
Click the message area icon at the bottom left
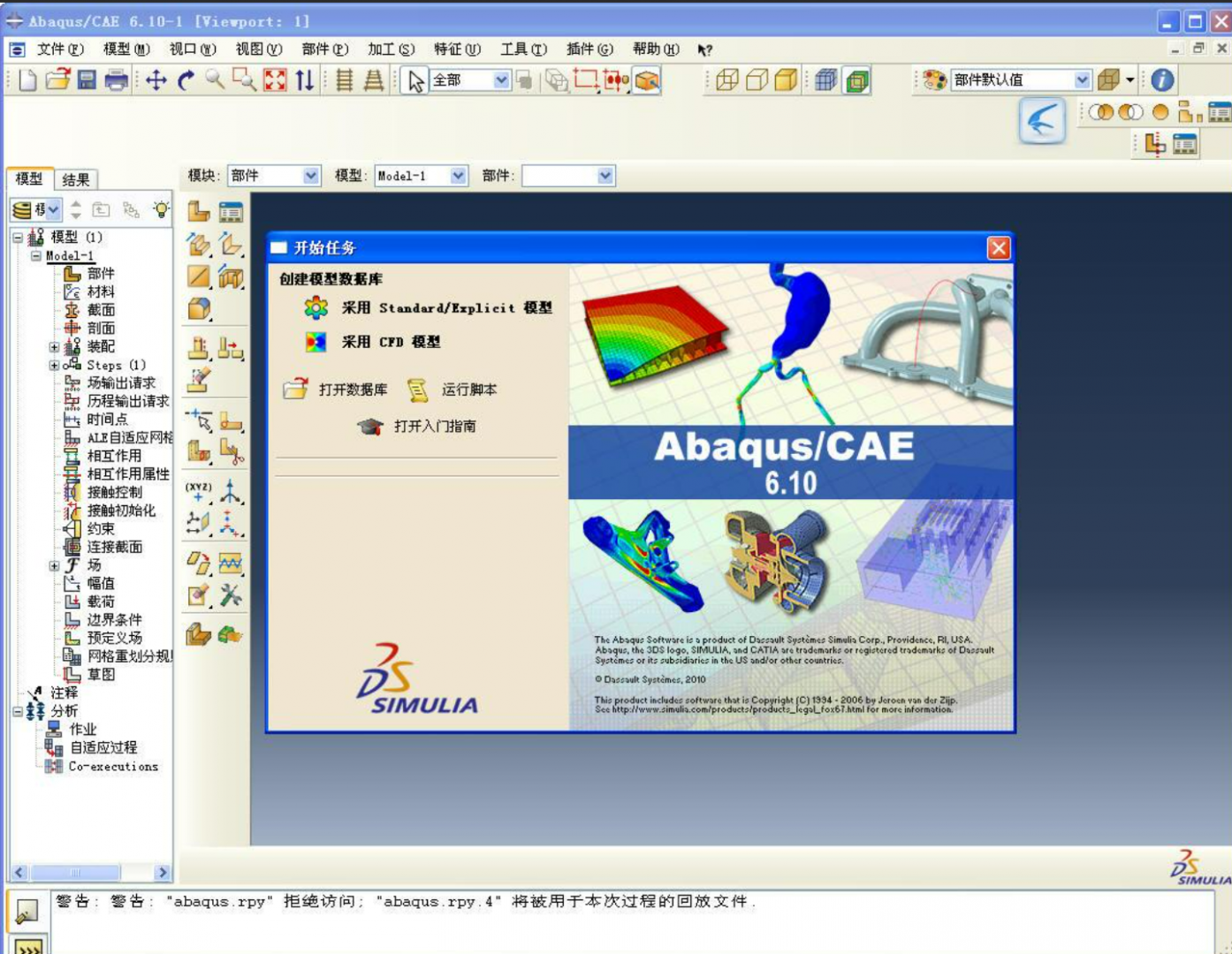tap(27, 911)
